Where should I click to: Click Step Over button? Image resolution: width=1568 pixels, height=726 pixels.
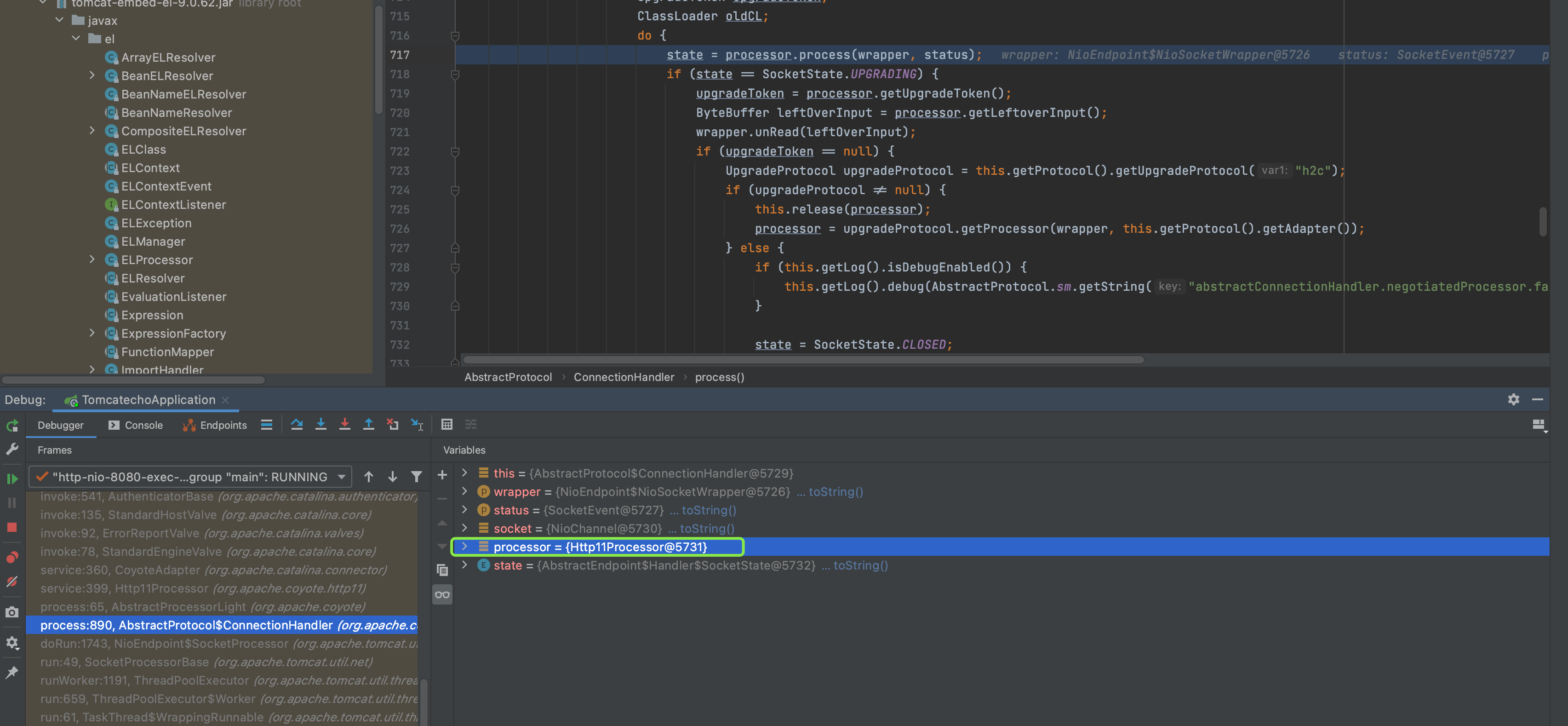tap(297, 425)
